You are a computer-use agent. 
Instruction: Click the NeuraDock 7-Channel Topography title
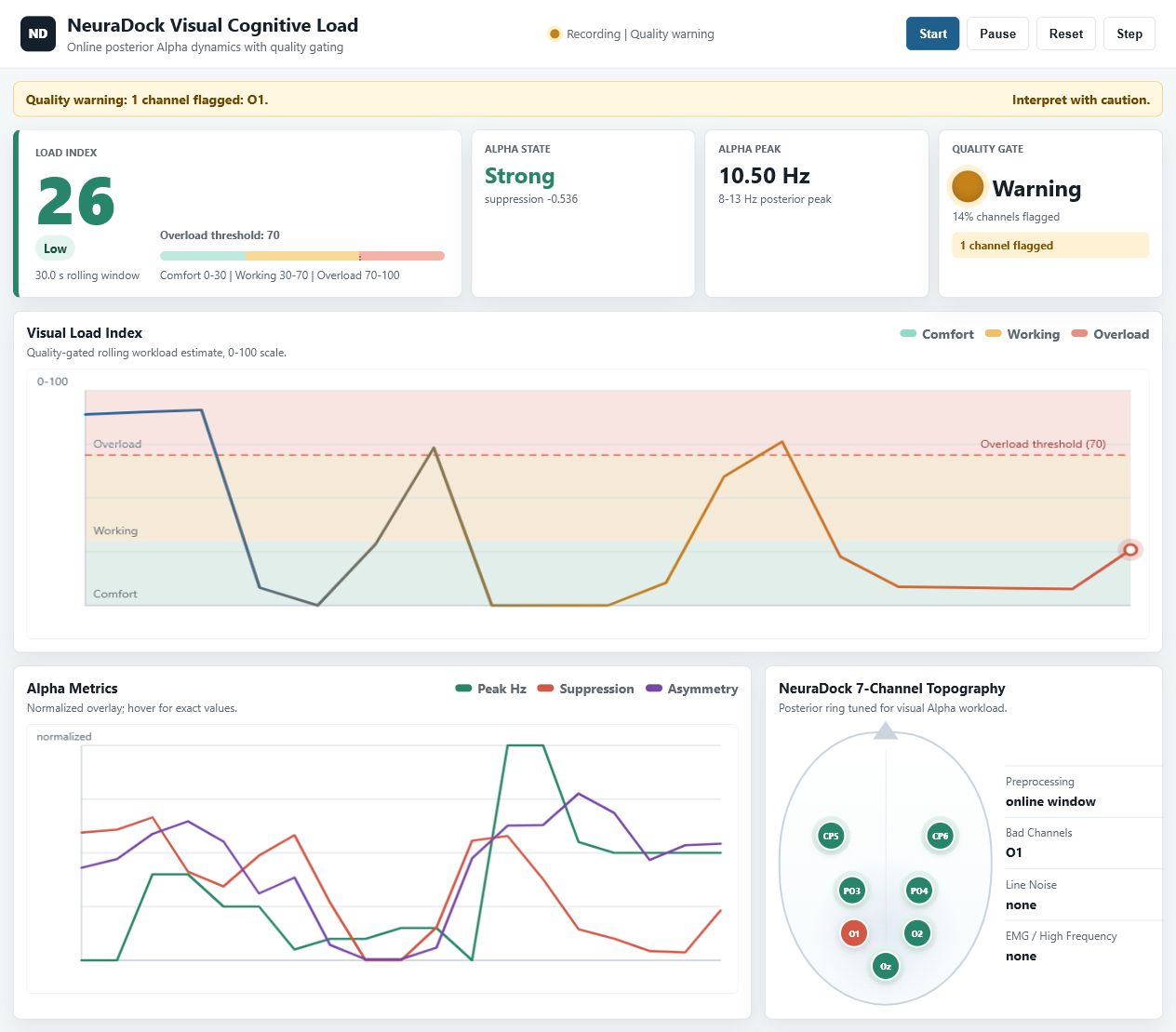click(891, 689)
